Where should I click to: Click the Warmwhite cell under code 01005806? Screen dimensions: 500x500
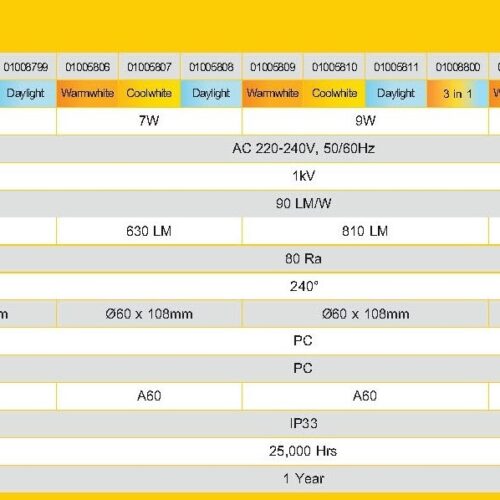coord(87,93)
